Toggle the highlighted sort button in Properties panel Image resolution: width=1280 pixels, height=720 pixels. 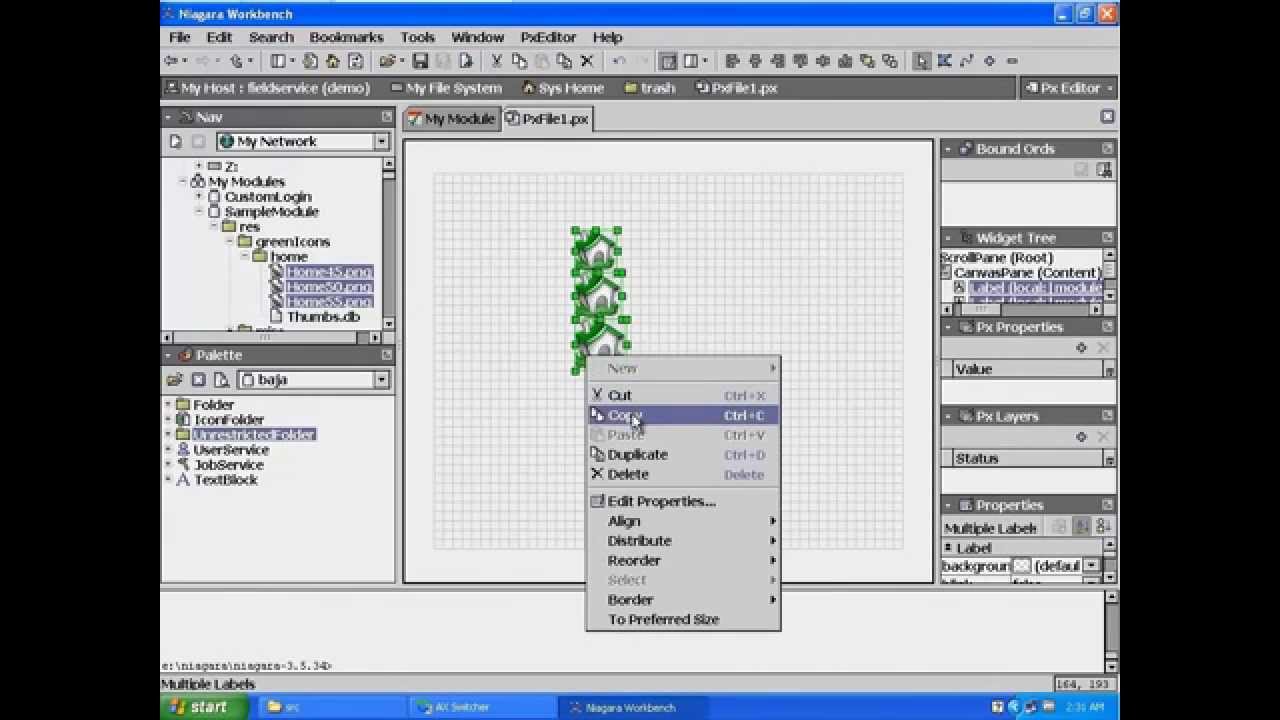pos(1081,527)
